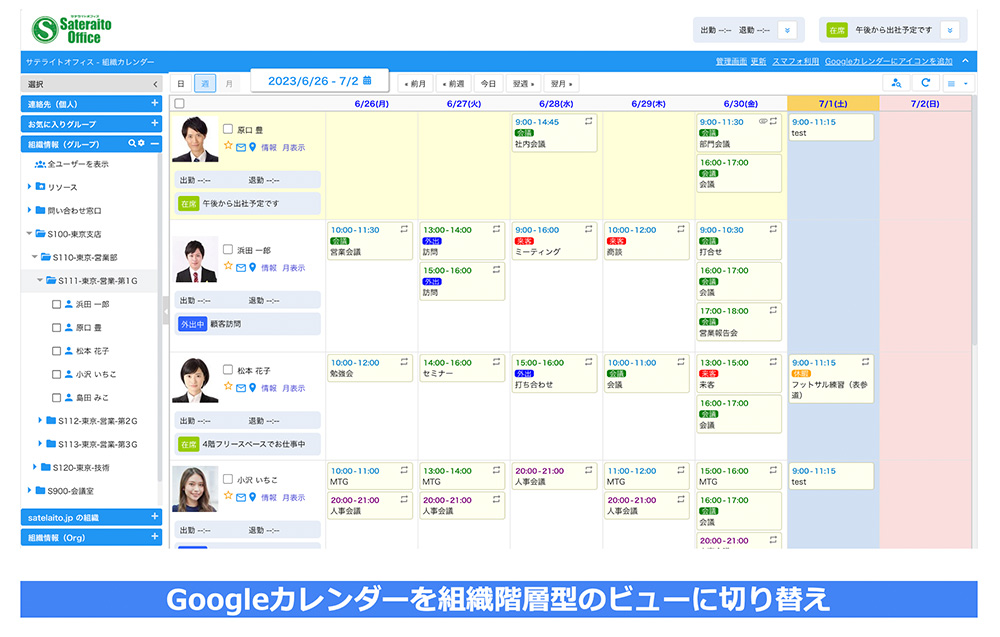Viewport: 1000px width, 637px height.
Task: Click the リソース folder icon
Action: 40,186
